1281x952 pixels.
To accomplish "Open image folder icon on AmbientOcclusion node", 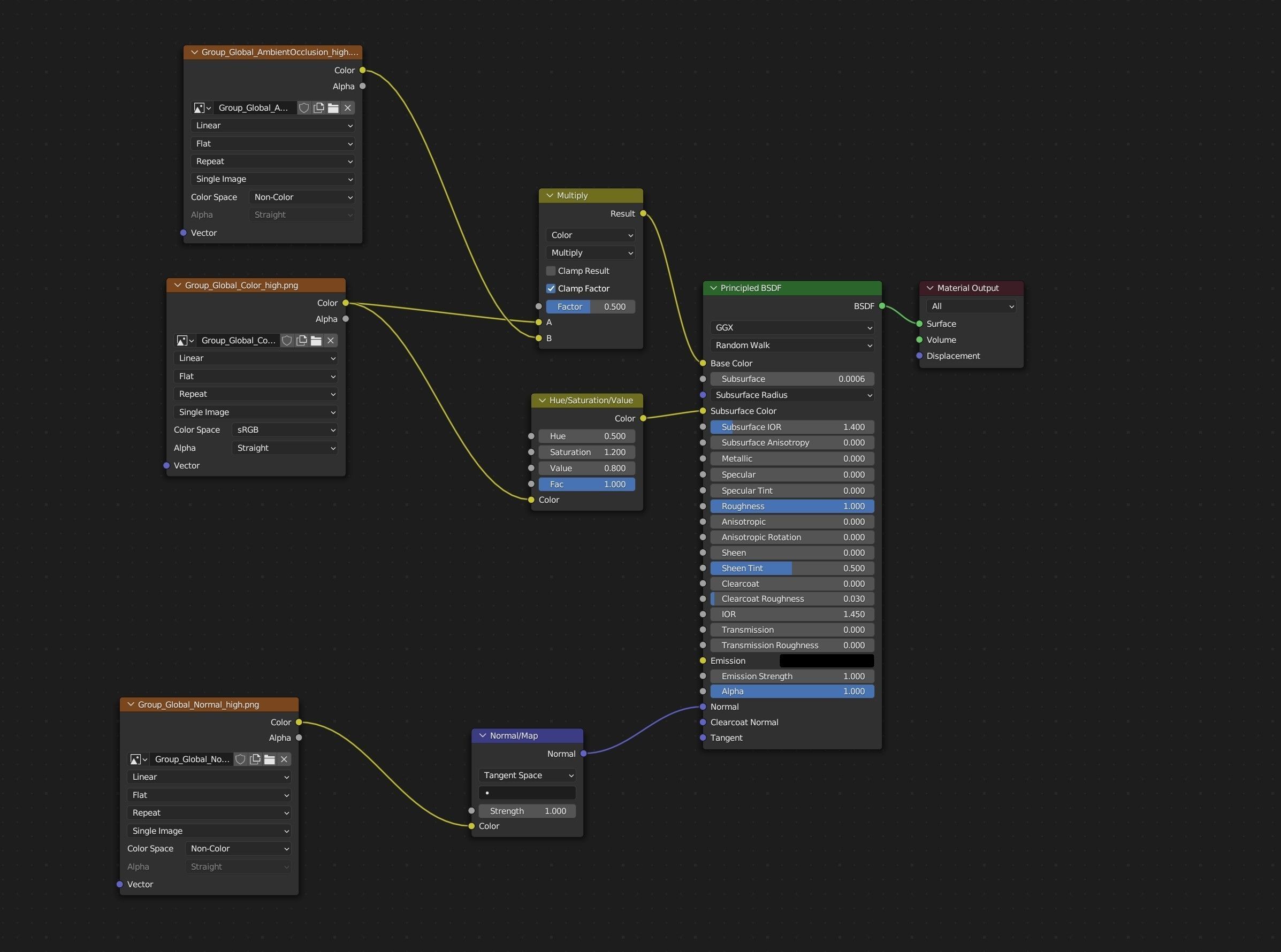I will tap(333, 108).
